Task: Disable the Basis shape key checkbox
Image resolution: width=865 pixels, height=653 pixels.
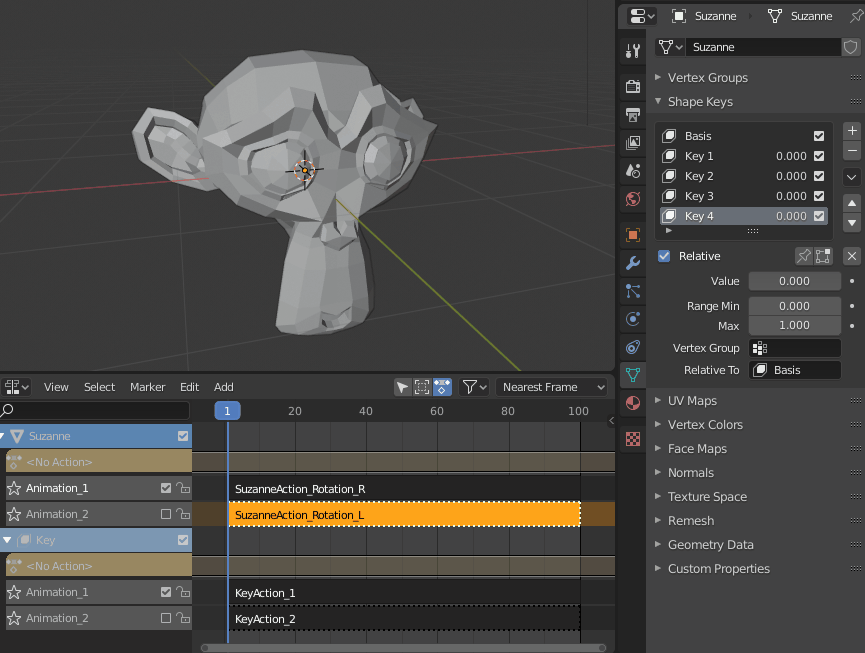Action: (x=819, y=136)
